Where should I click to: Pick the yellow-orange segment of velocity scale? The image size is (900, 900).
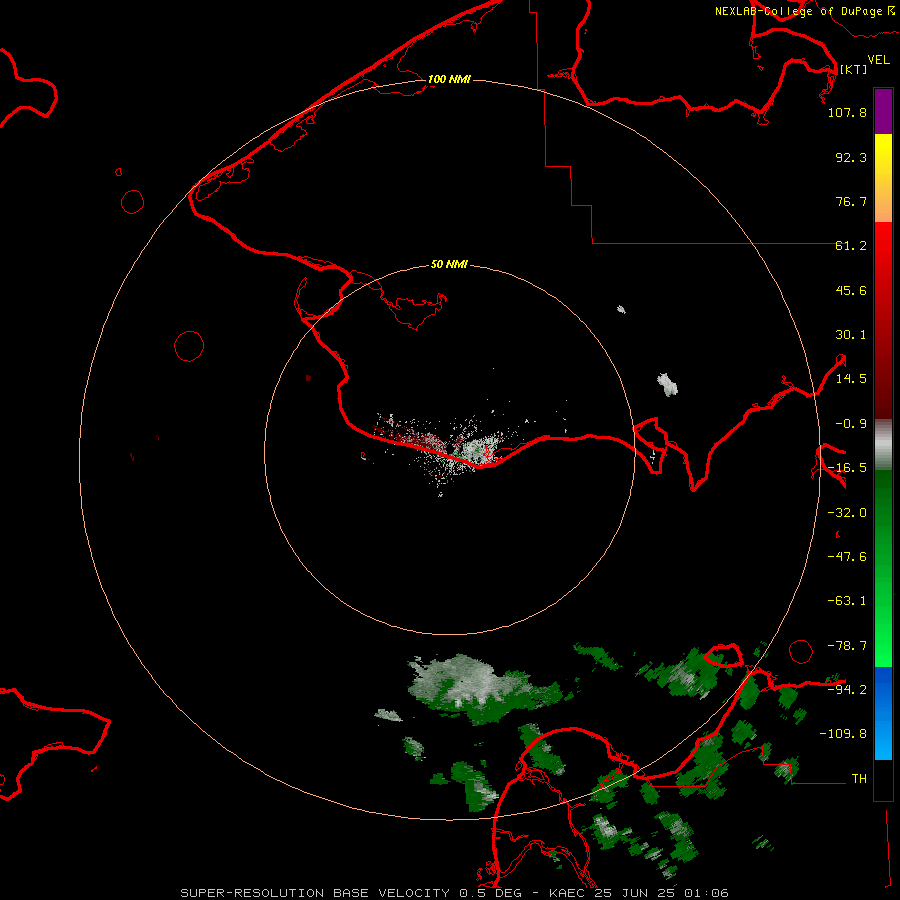[x=883, y=178]
